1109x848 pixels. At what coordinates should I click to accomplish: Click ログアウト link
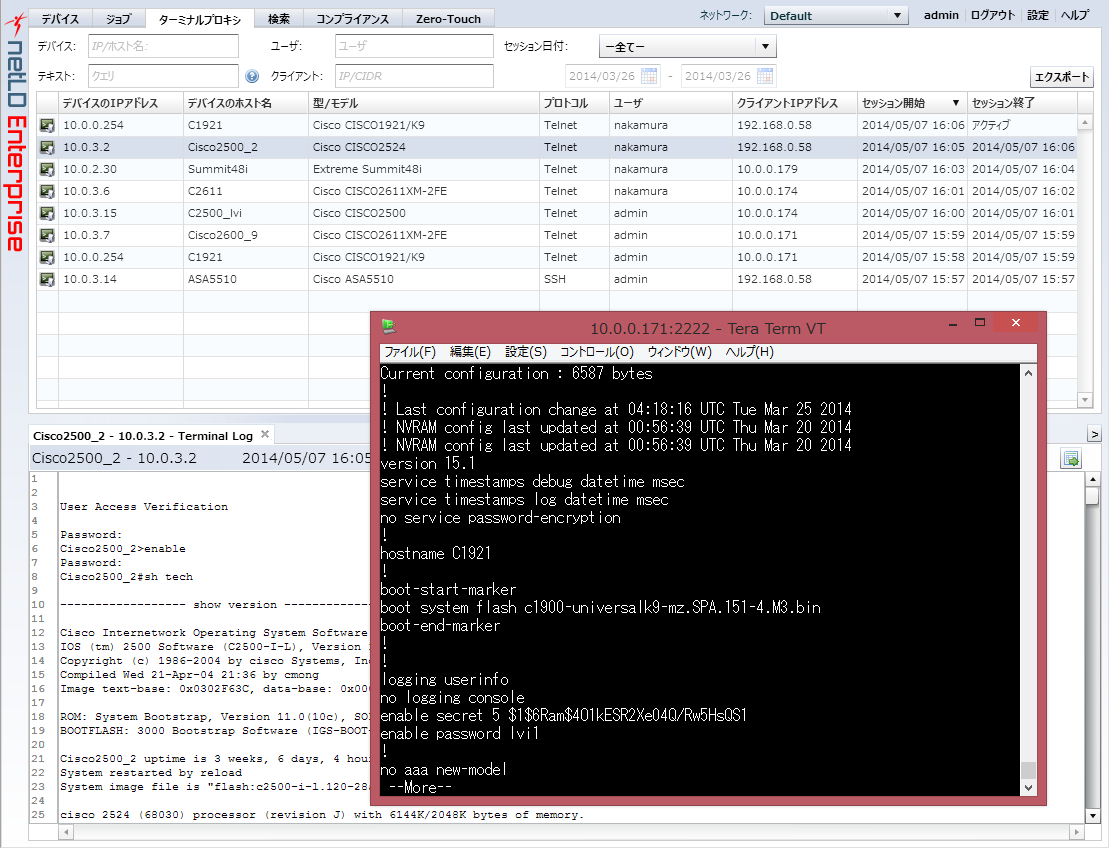(992, 15)
